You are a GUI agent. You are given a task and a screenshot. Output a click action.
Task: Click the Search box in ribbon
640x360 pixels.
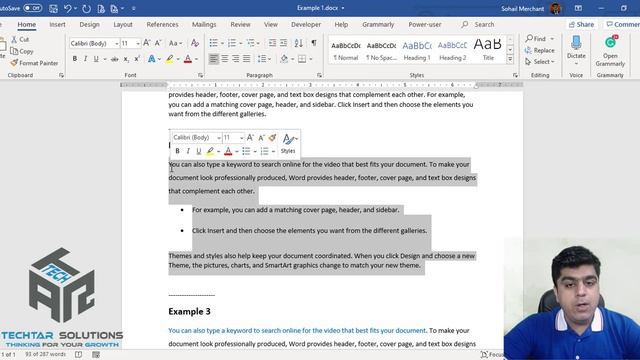[x=484, y=24]
